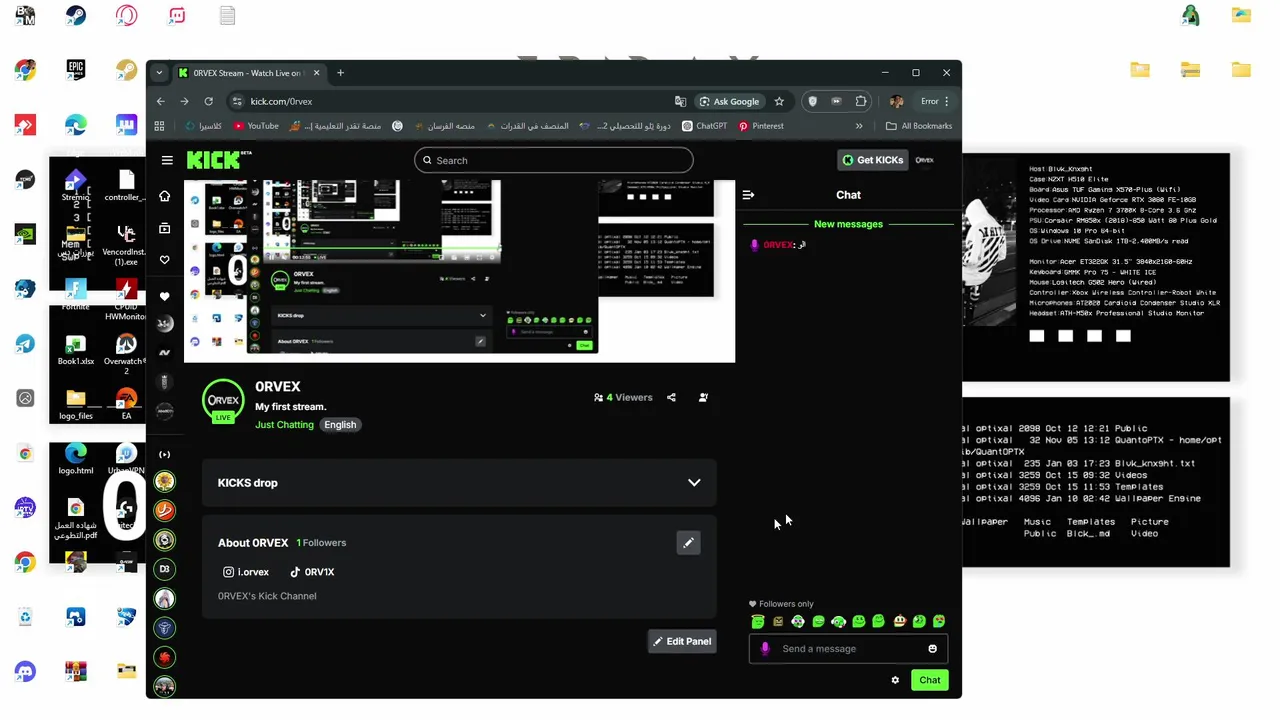Click the English language tag

(340, 424)
